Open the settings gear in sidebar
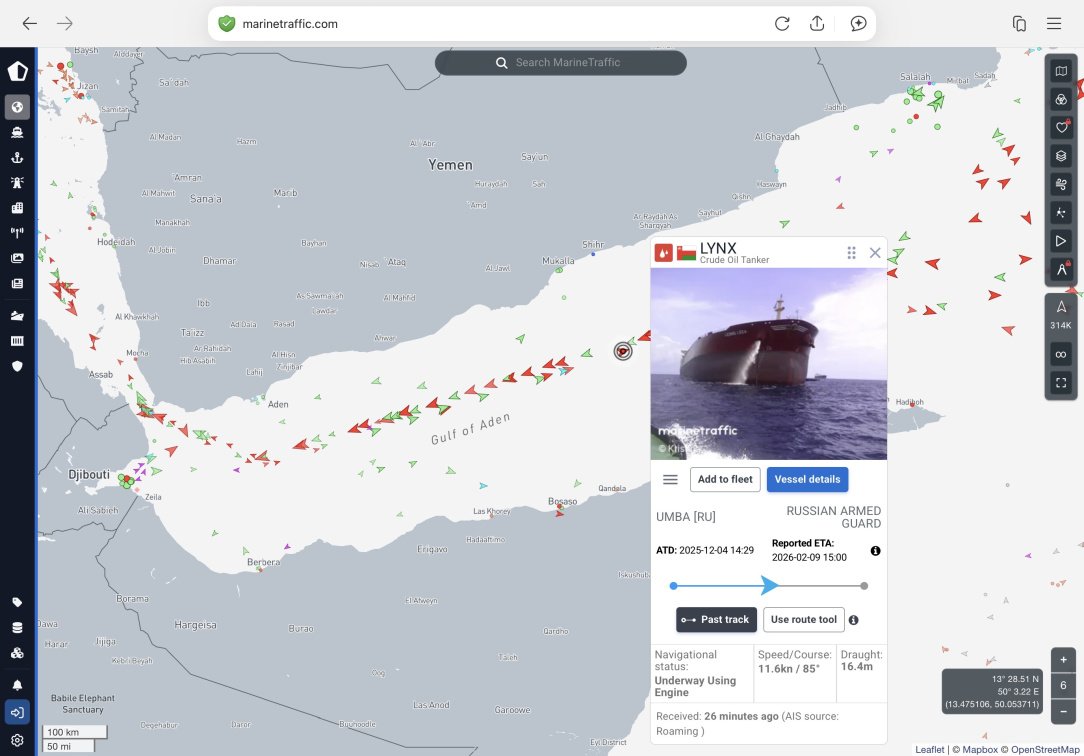1084x756 pixels. [x=17, y=740]
